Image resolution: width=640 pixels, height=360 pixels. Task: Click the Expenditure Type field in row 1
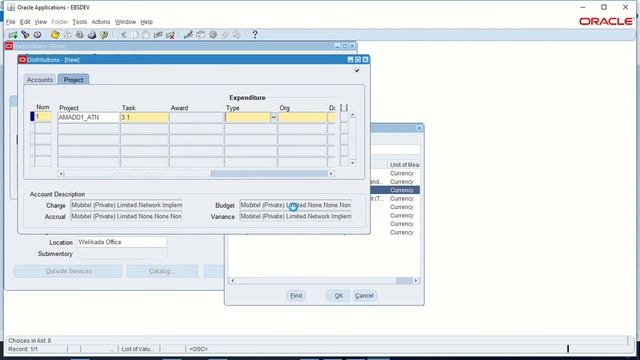(247, 118)
